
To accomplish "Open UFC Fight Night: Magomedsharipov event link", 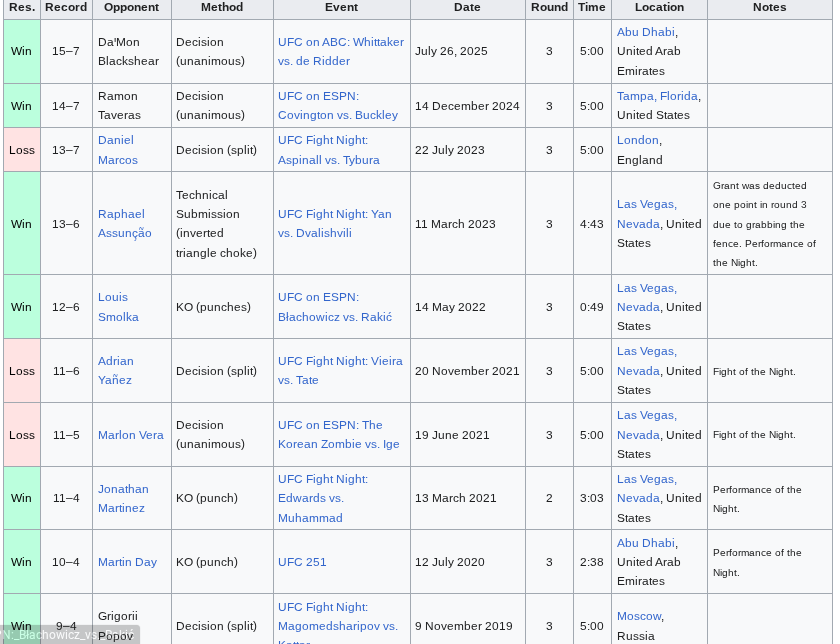I will click(x=338, y=621).
